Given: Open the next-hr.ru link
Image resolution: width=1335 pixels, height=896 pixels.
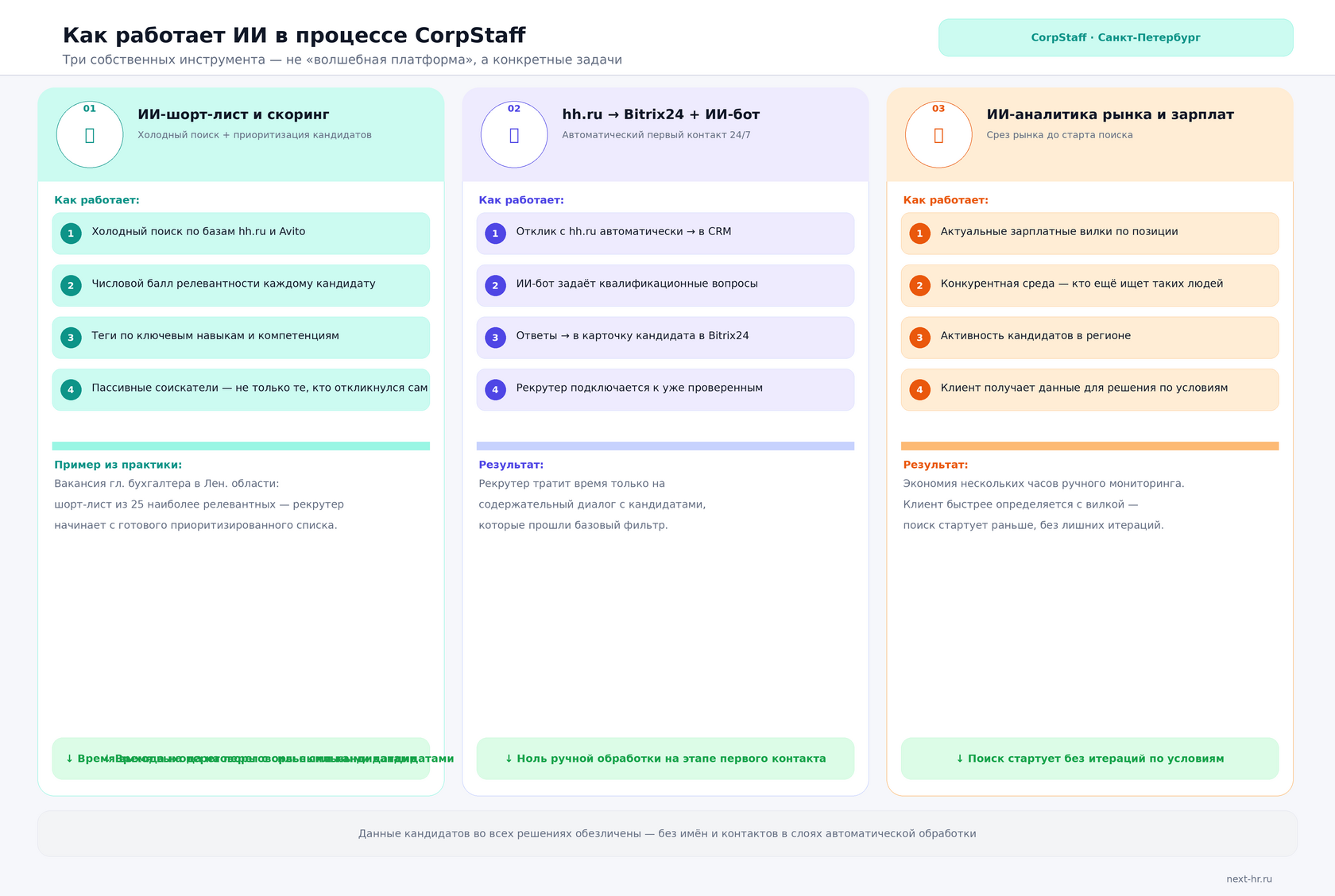Looking at the screenshot, I should tap(1249, 879).
